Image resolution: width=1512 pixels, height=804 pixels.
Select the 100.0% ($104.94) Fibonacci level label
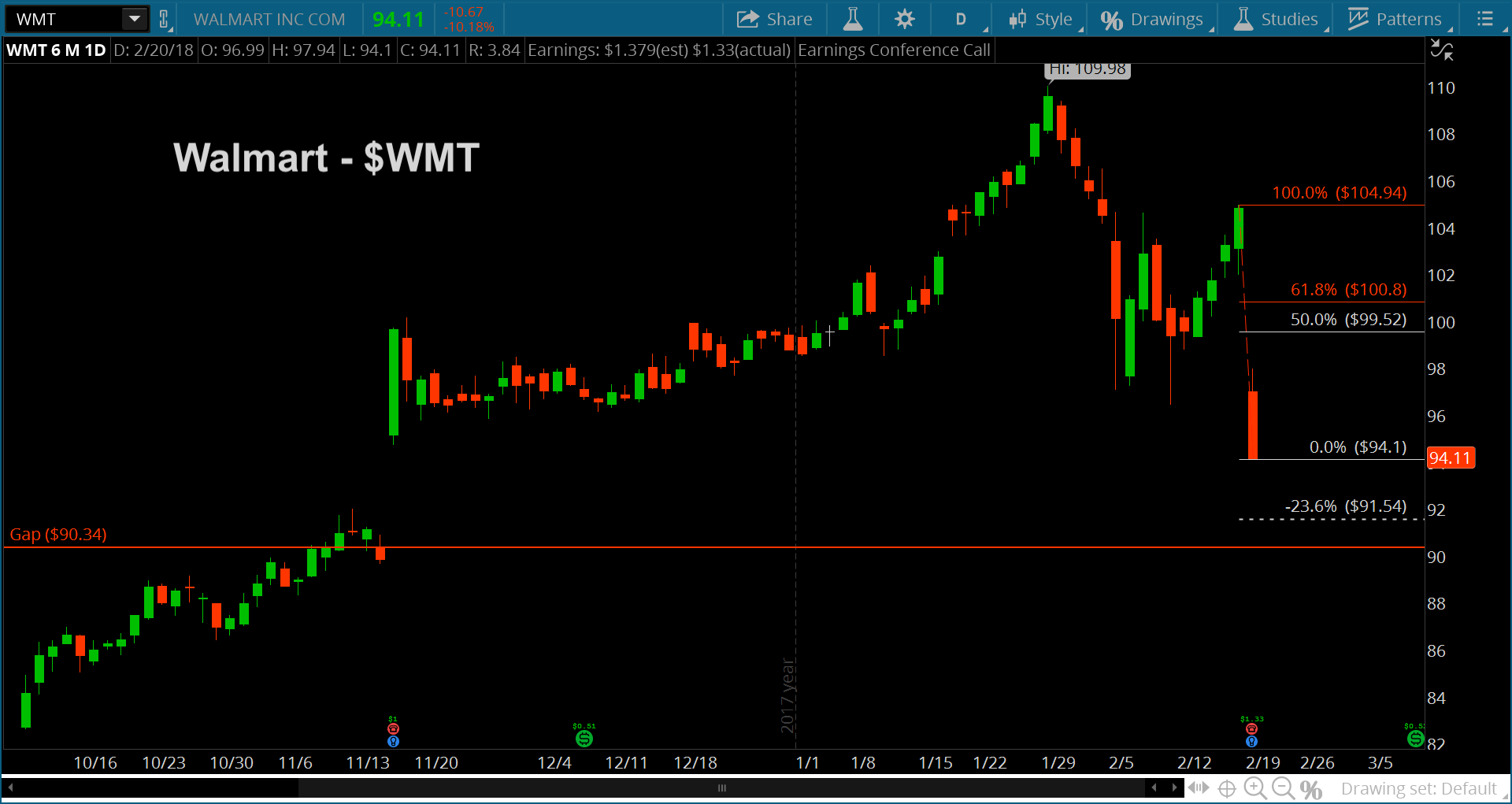pos(1340,193)
